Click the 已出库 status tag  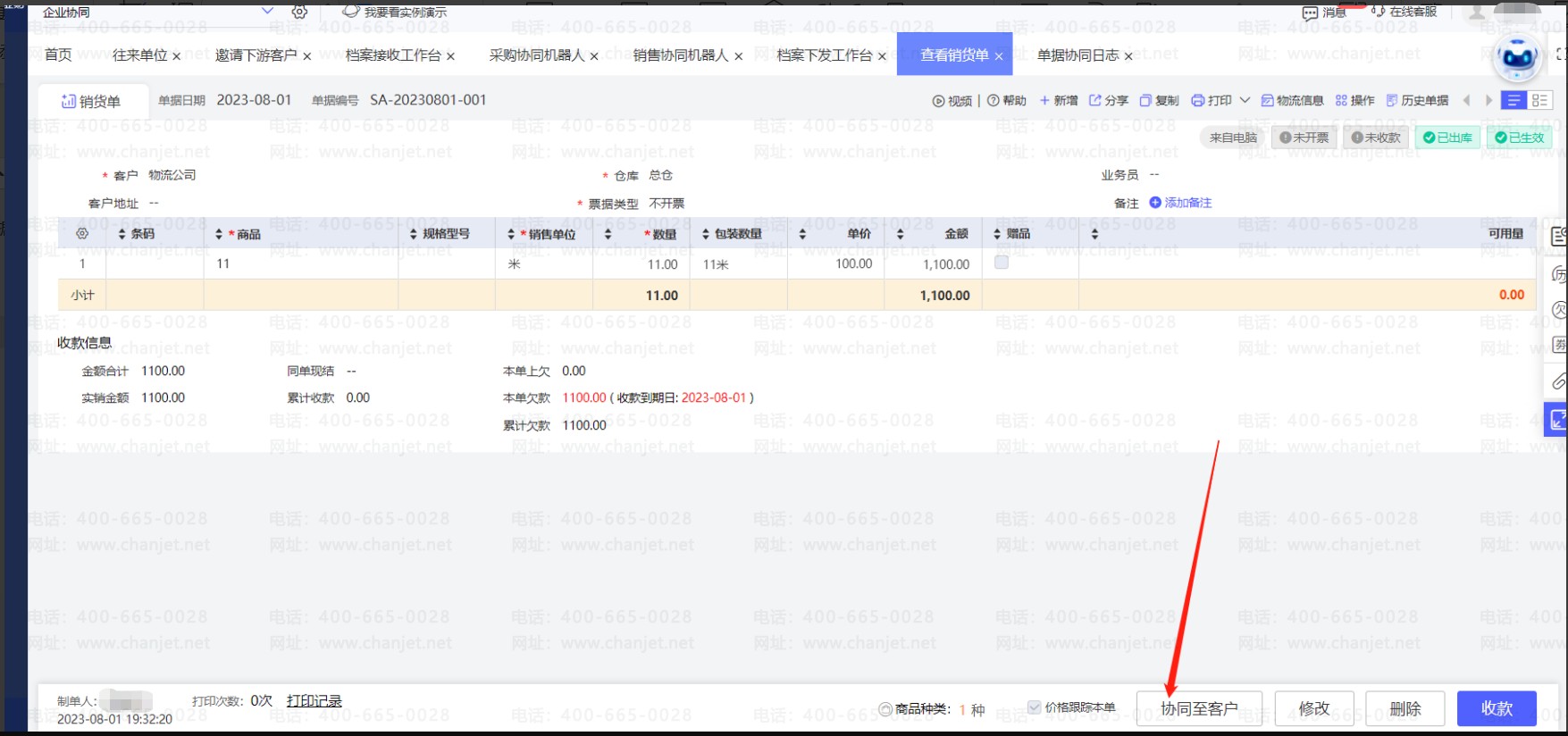pyautogui.click(x=1448, y=138)
